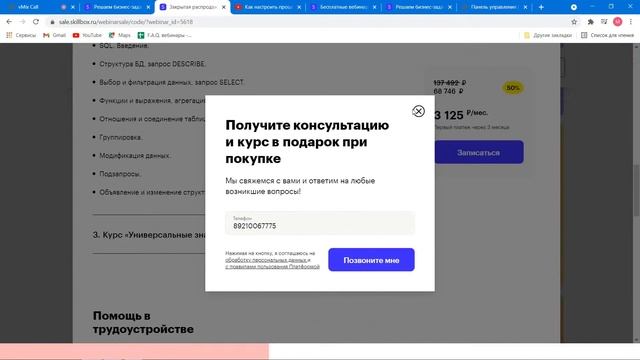Open the media controls icon in the toolbar
The width and height of the screenshot is (640, 360).
click(x=604, y=22)
